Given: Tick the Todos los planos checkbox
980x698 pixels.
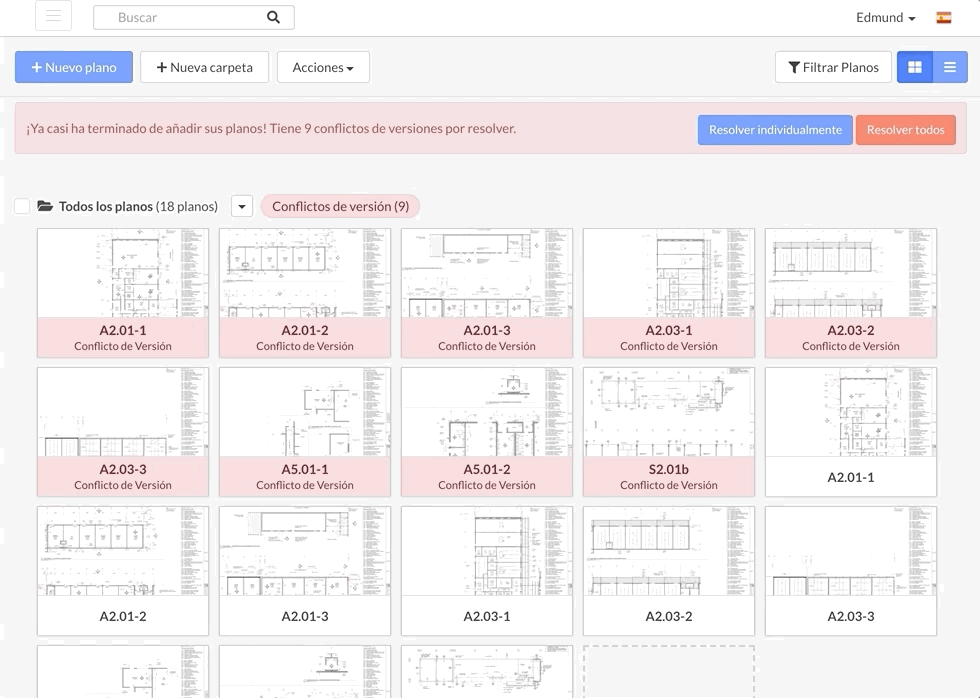Looking at the screenshot, I should click(x=22, y=206).
